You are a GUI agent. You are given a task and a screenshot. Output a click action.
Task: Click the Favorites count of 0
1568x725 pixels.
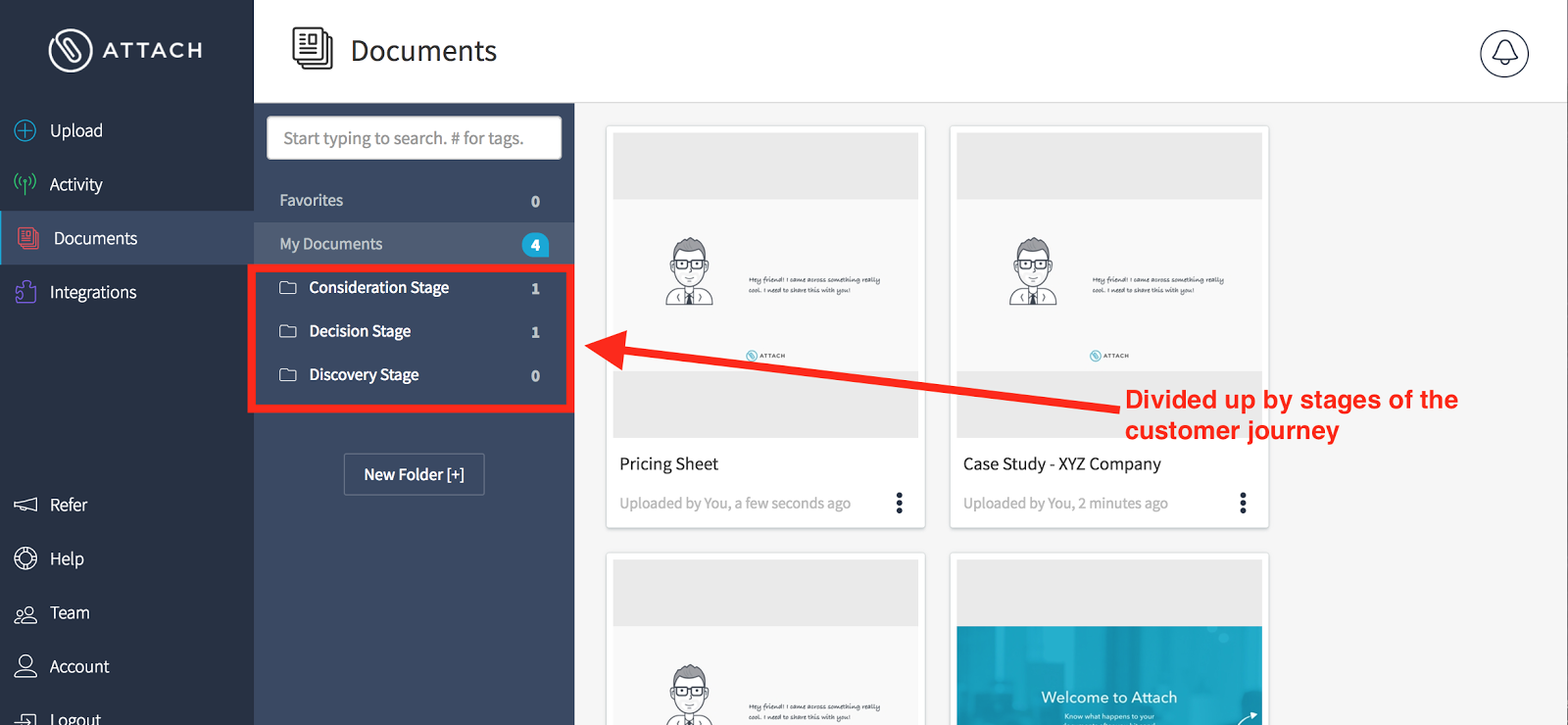535,201
